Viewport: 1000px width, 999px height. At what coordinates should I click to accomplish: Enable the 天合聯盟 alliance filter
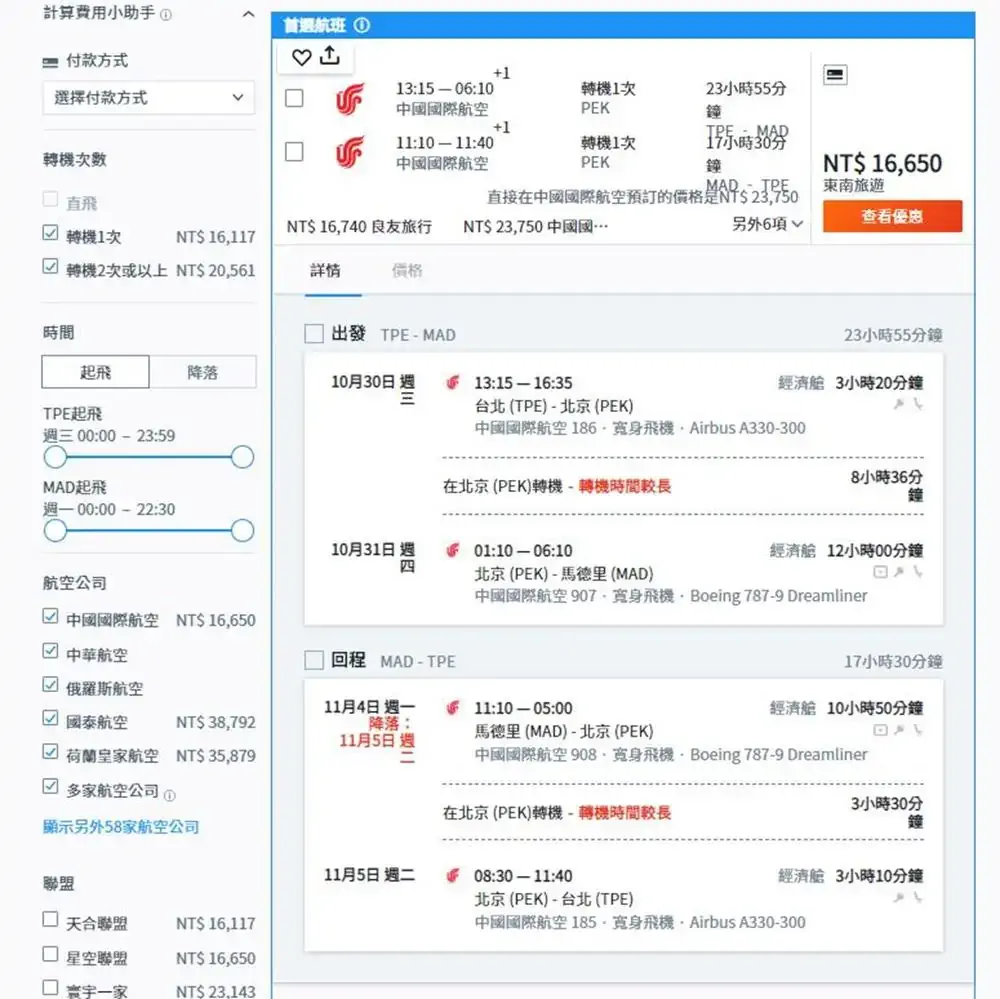pos(50,920)
